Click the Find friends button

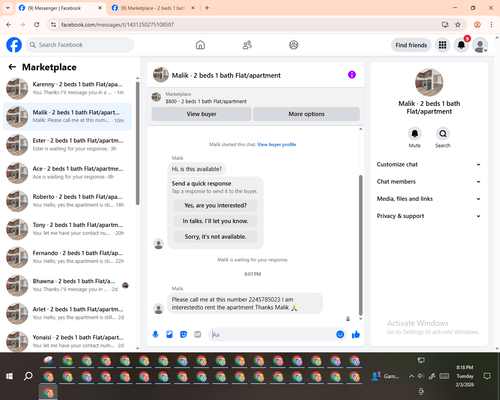click(x=411, y=45)
